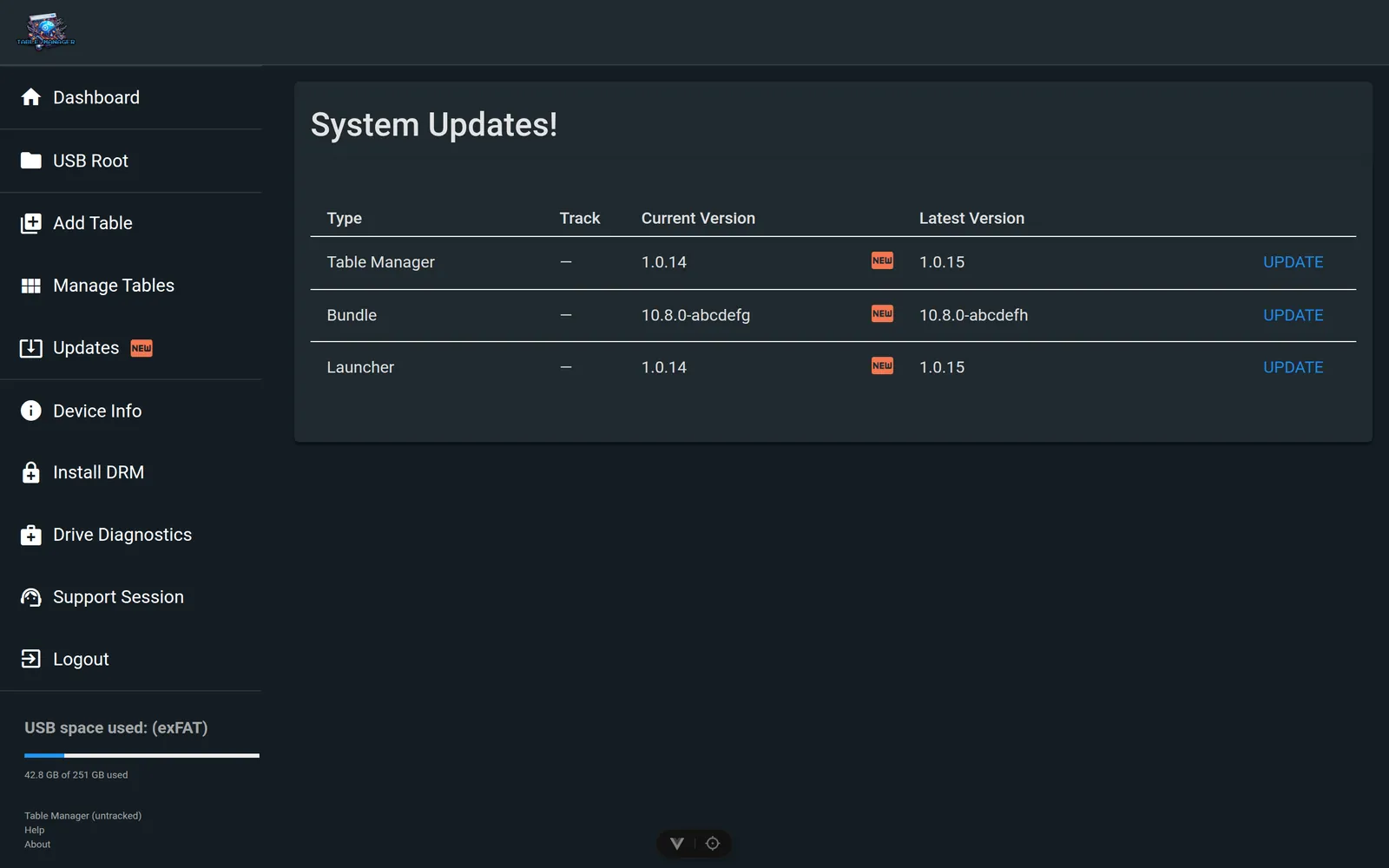Click the Latest Version column header
The image size is (1389, 868).
(971, 218)
